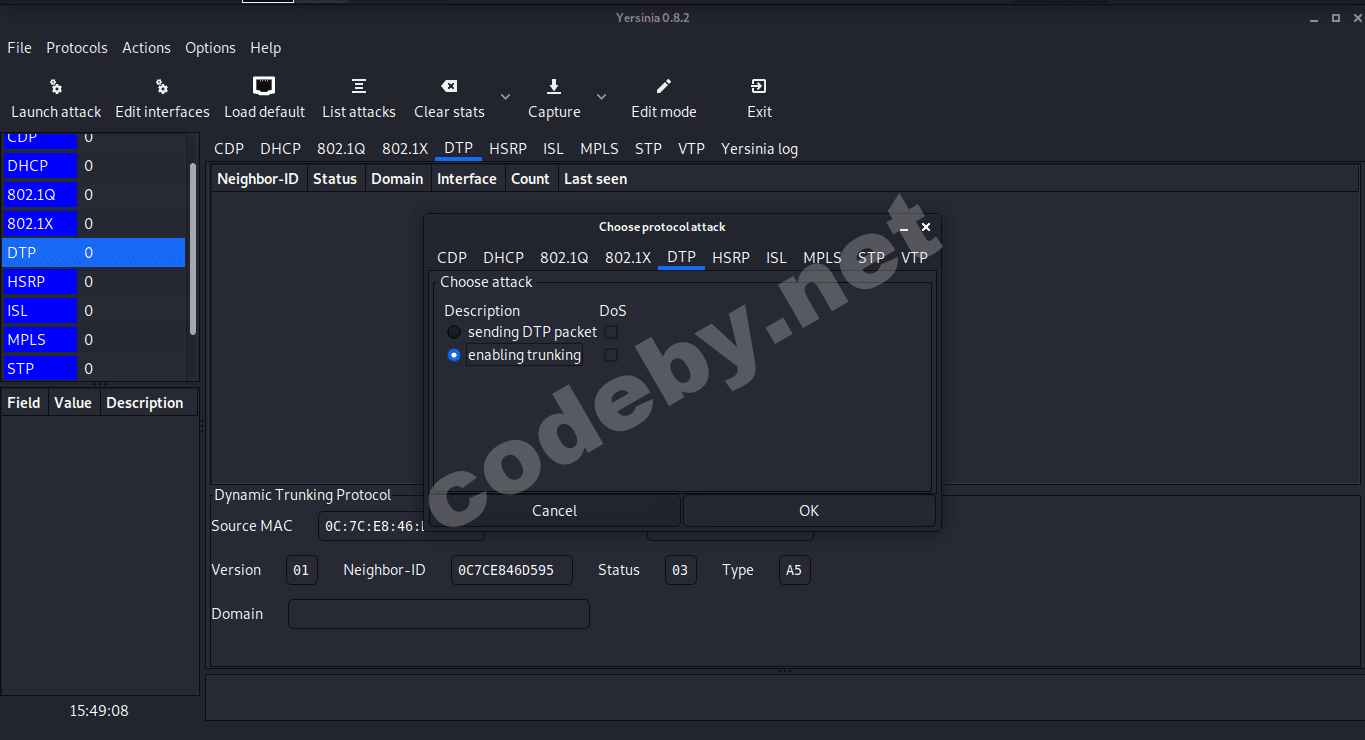Open the File menu

pyautogui.click(x=19, y=48)
